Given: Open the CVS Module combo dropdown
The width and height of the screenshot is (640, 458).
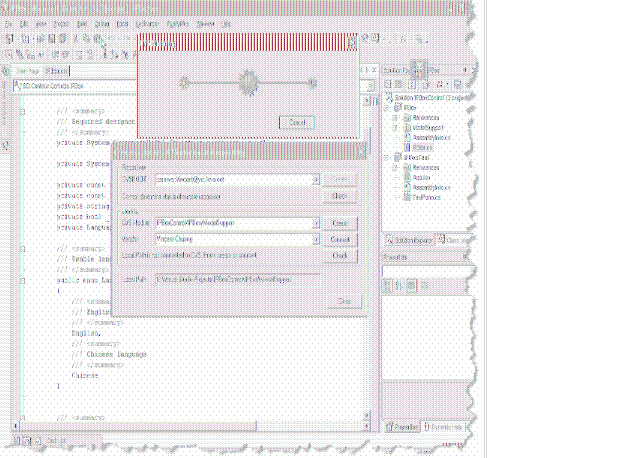Looking at the screenshot, I should coord(316,223).
